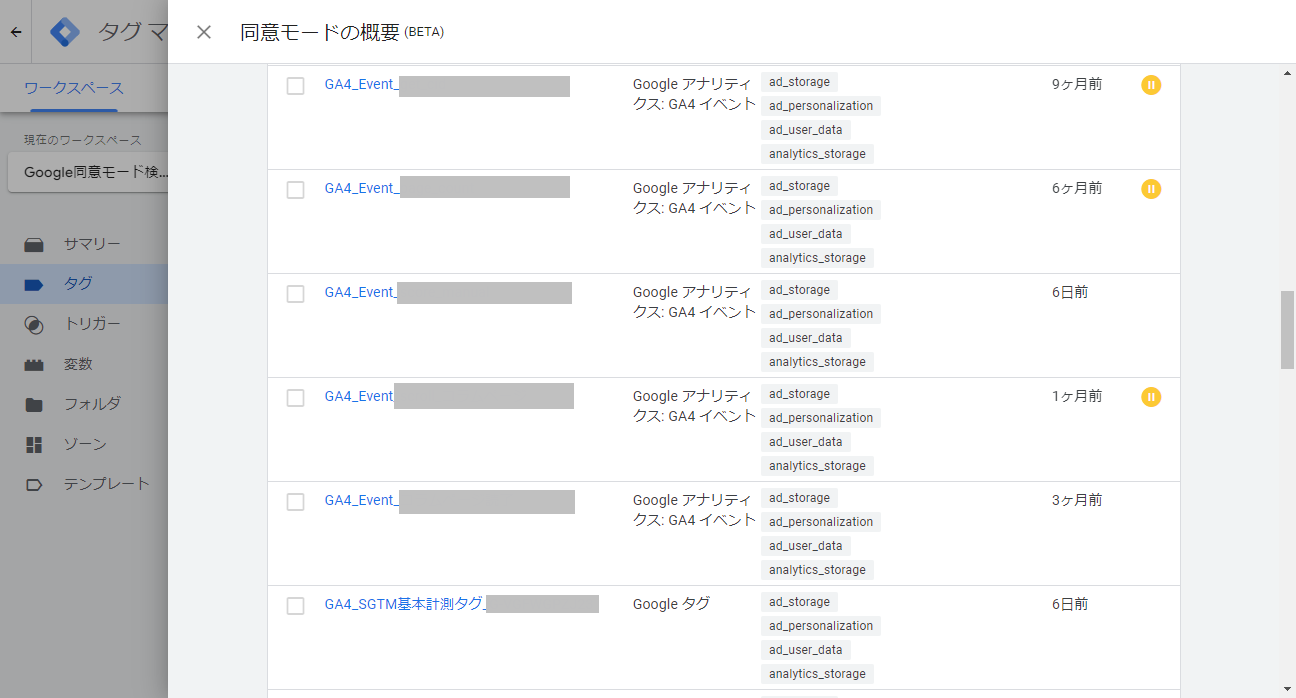Click the Summary briefcase icon

(x=34, y=244)
